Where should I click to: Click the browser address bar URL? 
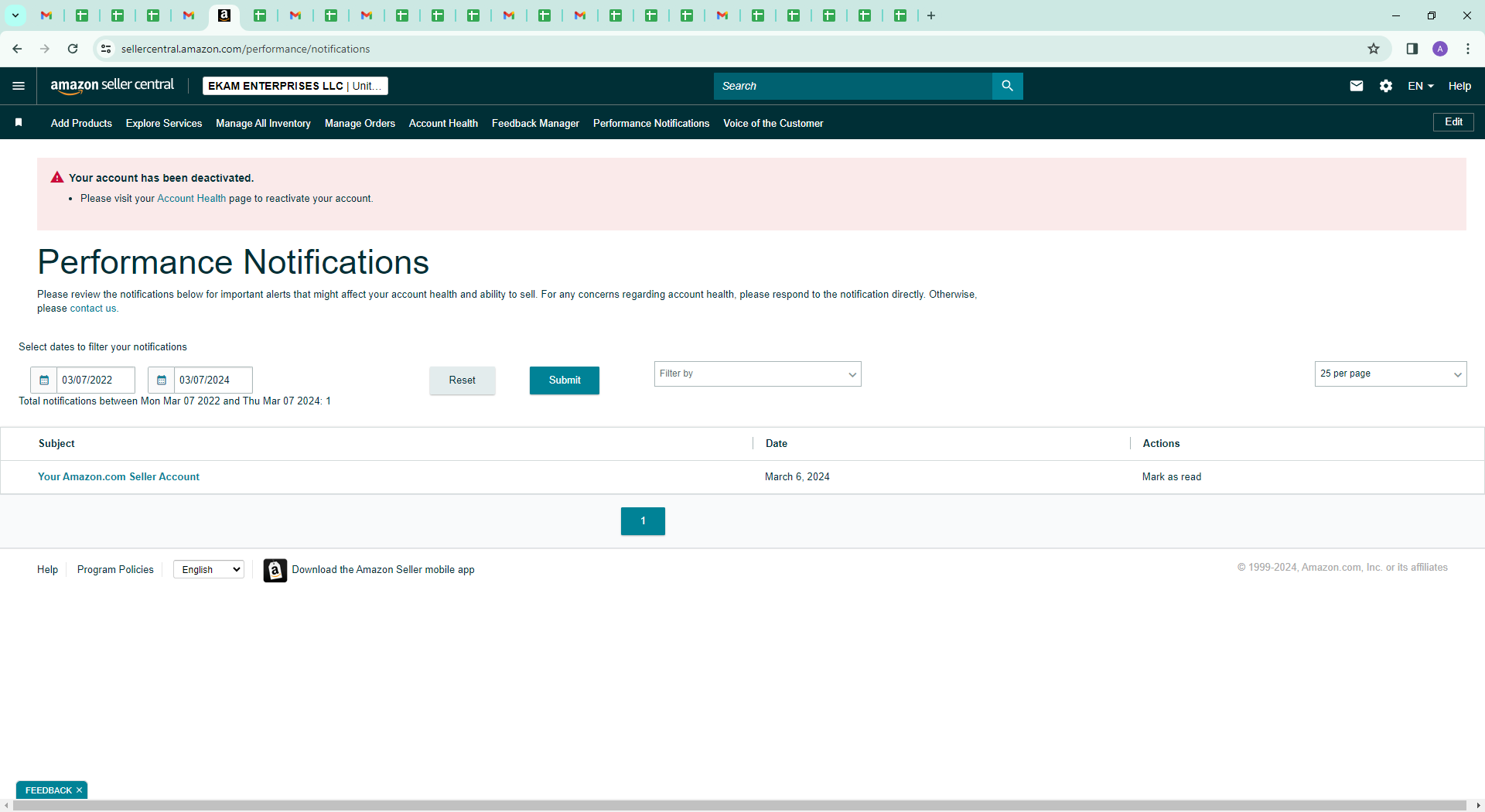[x=246, y=49]
